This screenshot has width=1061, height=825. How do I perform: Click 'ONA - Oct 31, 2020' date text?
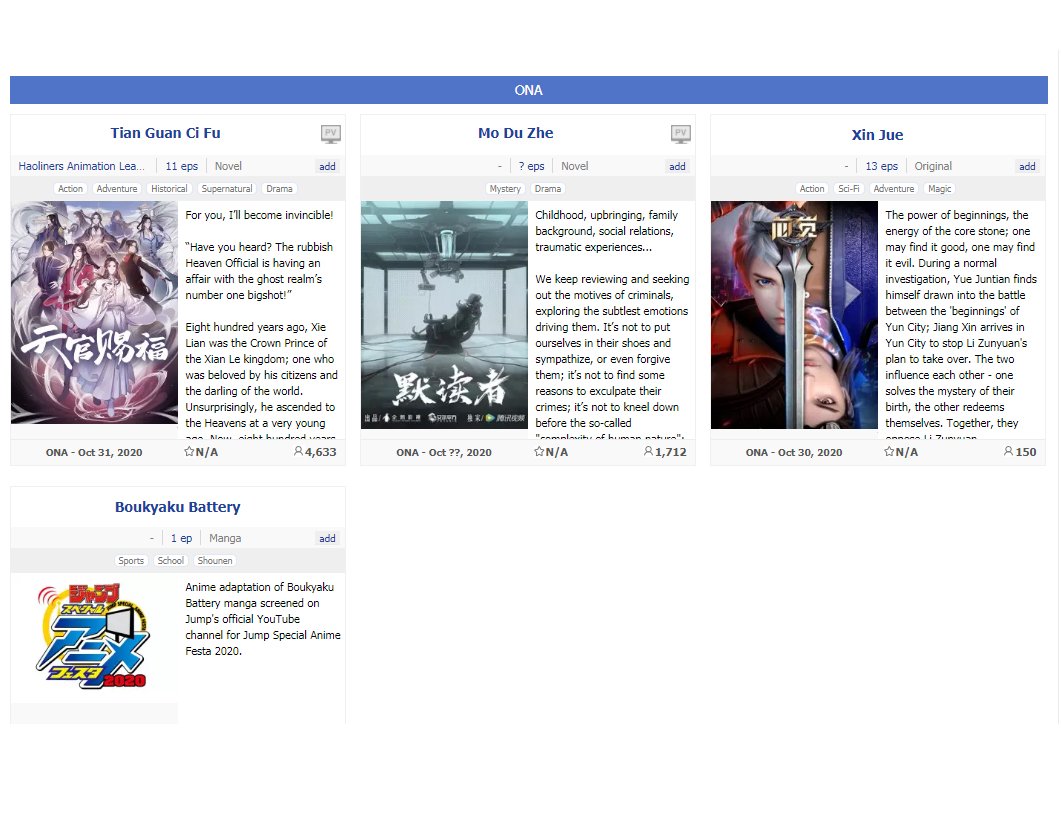(94, 452)
